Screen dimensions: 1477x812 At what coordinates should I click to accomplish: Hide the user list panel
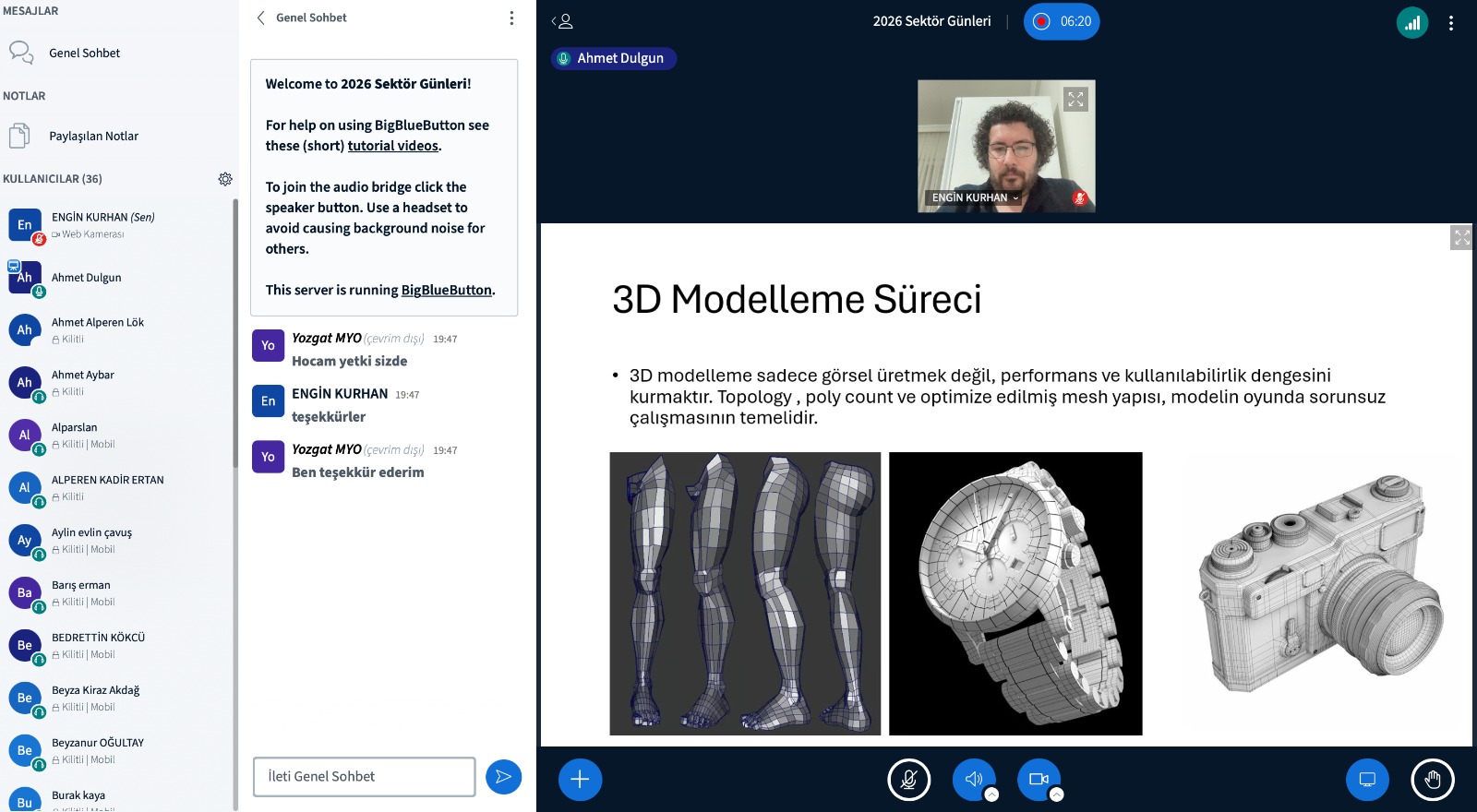(x=561, y=20)
